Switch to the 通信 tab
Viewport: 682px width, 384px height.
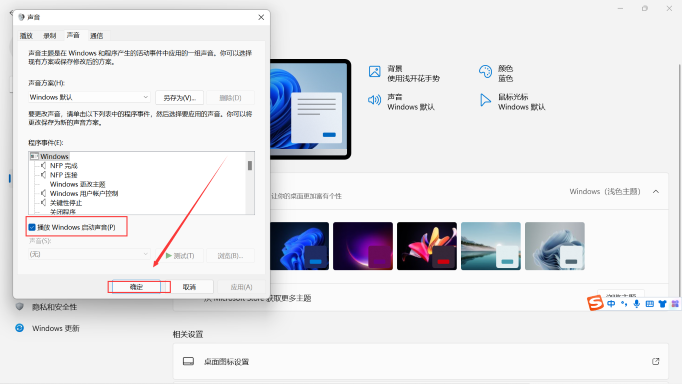point(97,36)
